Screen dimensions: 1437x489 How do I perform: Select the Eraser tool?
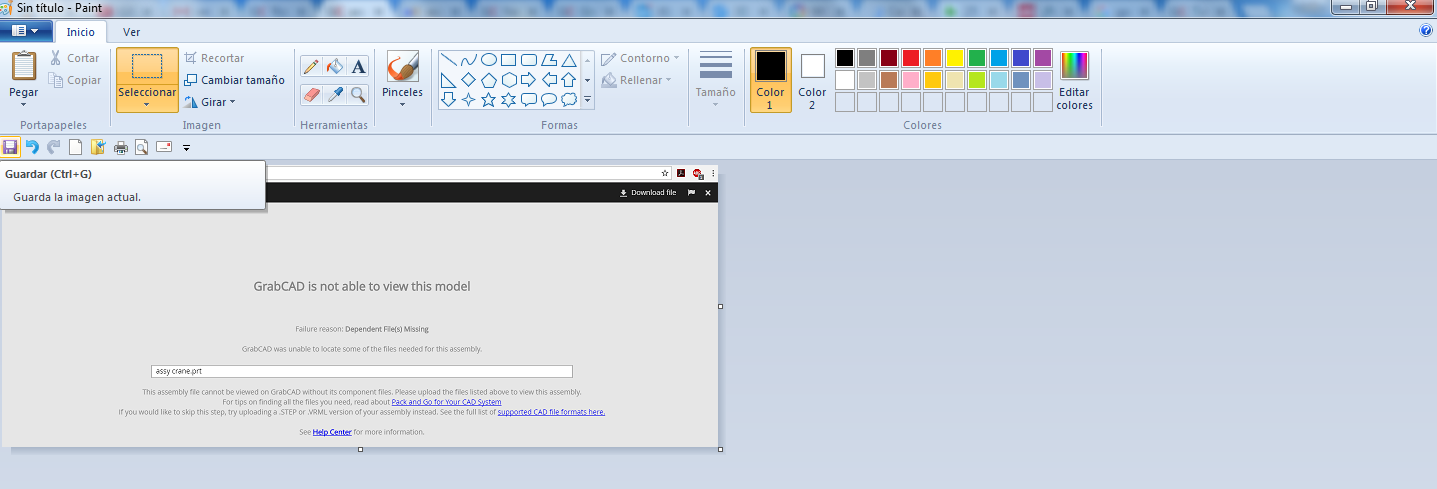pos(311,94)
